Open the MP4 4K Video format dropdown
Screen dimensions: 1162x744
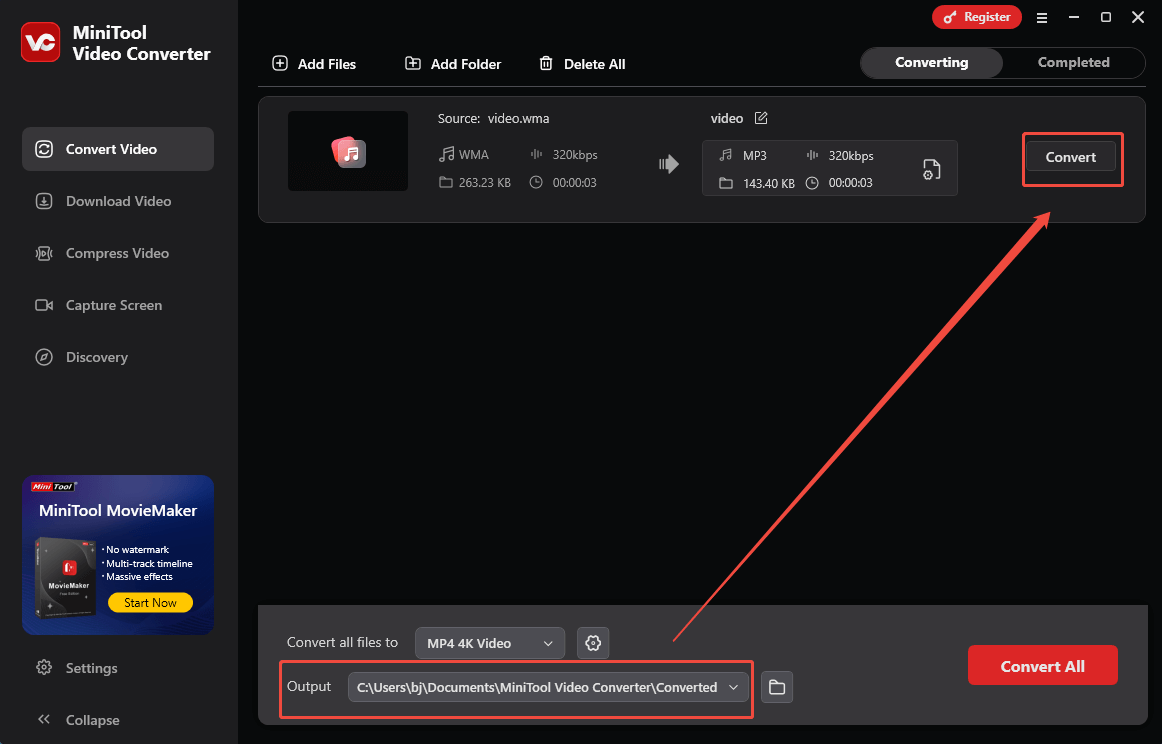490,643
